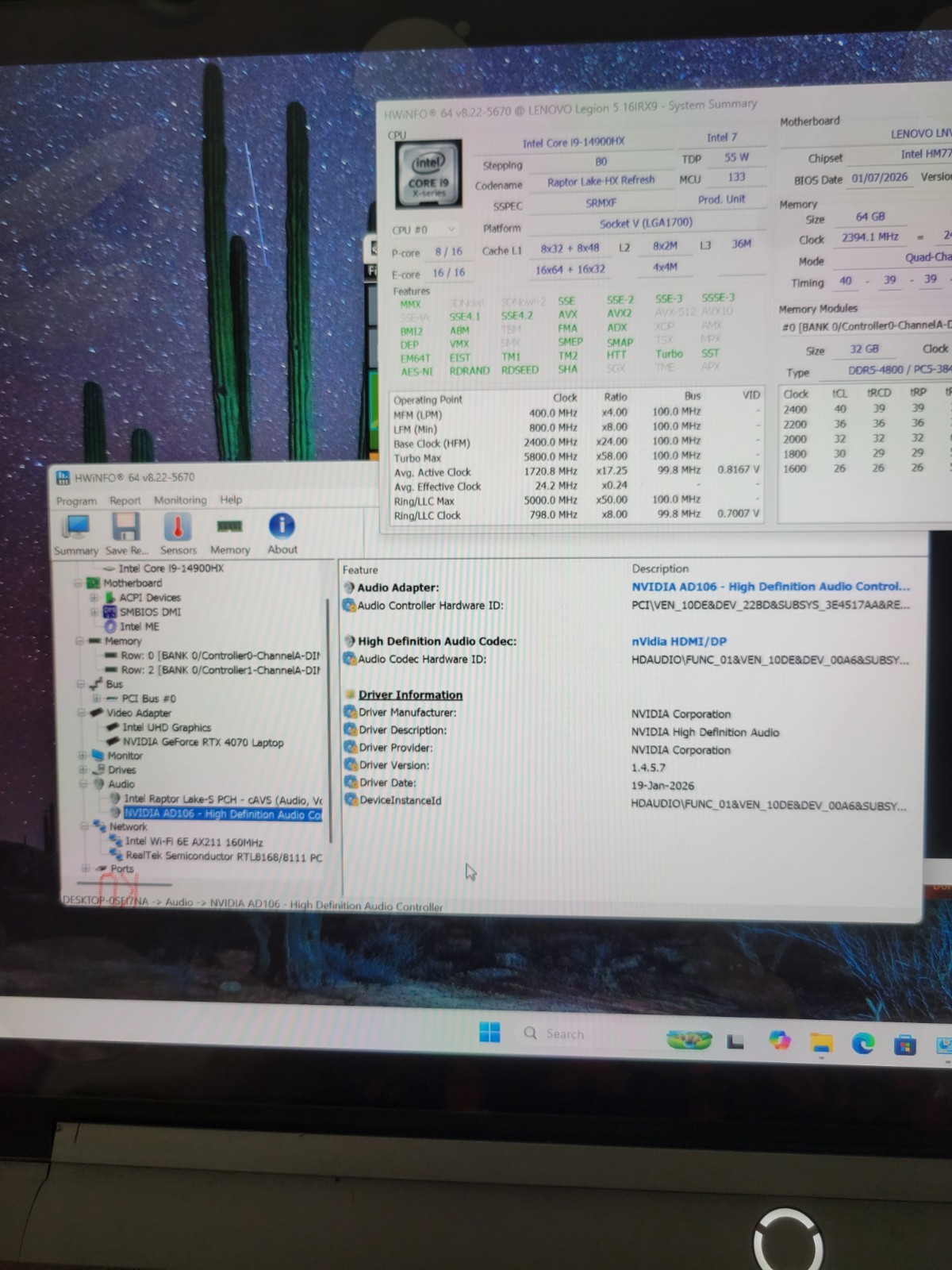Viewport: 952px width, 1270px height.
Task: Click the memory size 64 GB field
Action: pyautogui.click(x=869, y=217)
